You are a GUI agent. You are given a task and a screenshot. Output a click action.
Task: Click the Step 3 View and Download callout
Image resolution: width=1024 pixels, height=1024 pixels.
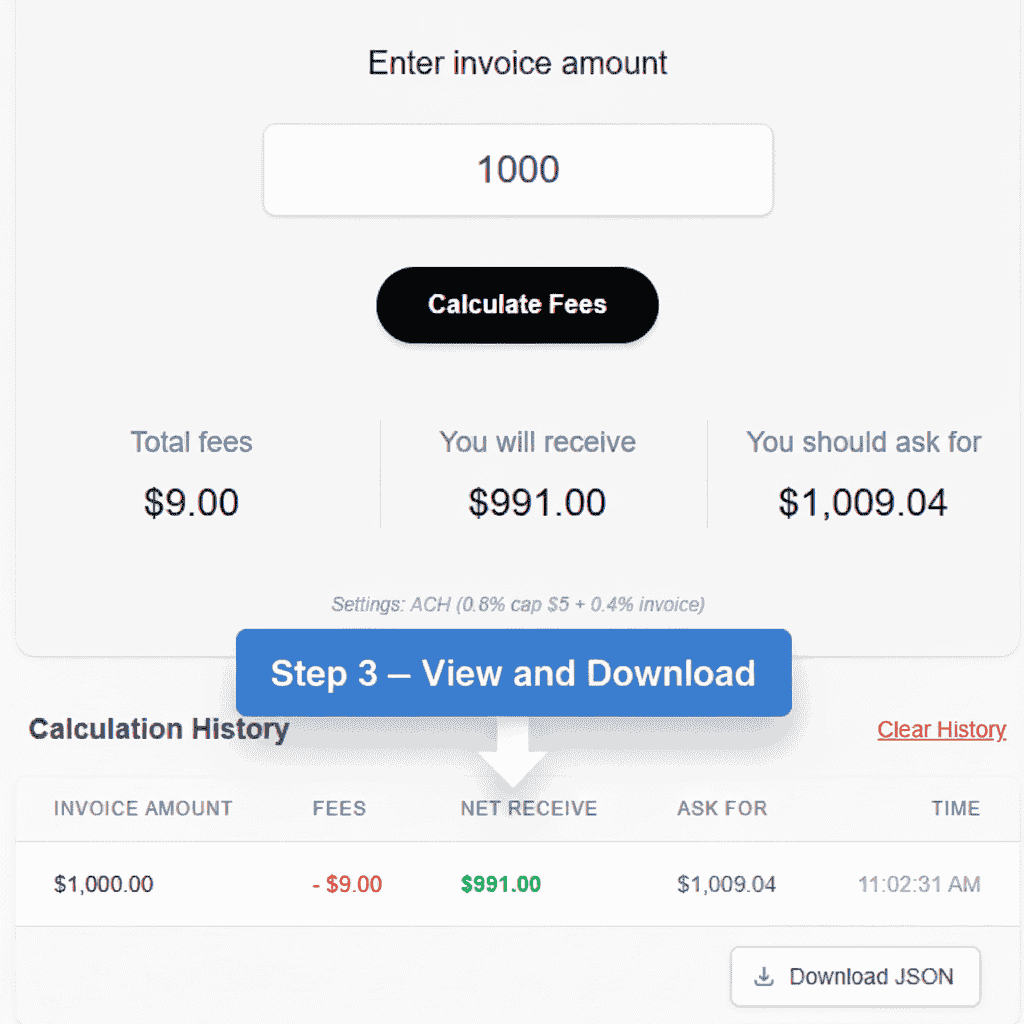pos(513,673)
